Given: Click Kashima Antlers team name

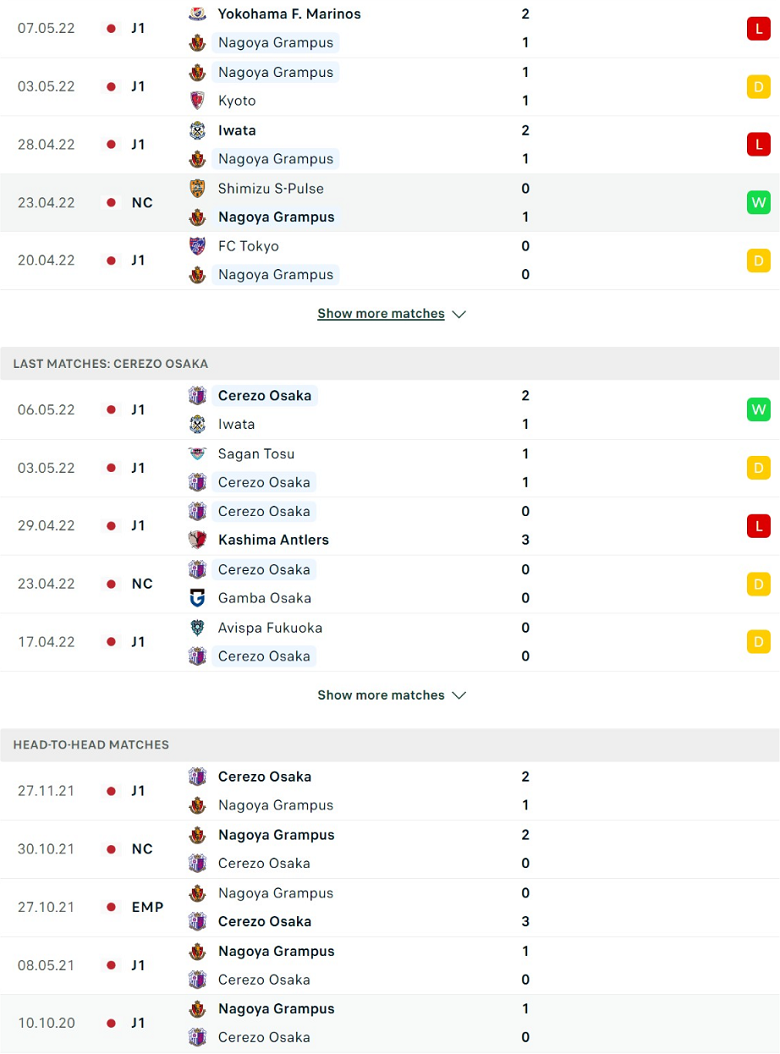Looking at the screenshot, I should tap(273, 540).
